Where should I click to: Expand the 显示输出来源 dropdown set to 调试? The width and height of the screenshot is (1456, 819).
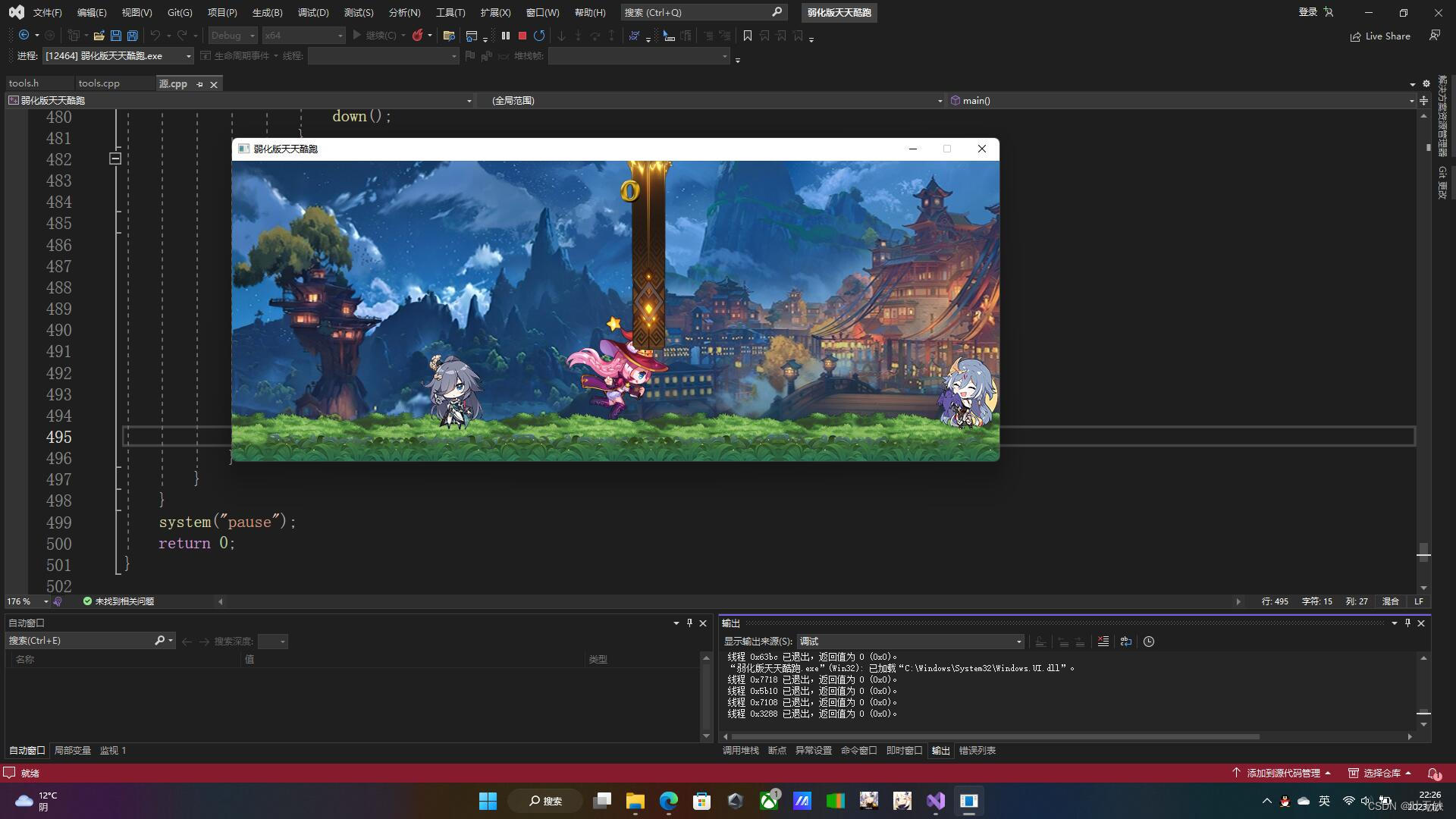pyautogui.click(x=1018, y=642)
